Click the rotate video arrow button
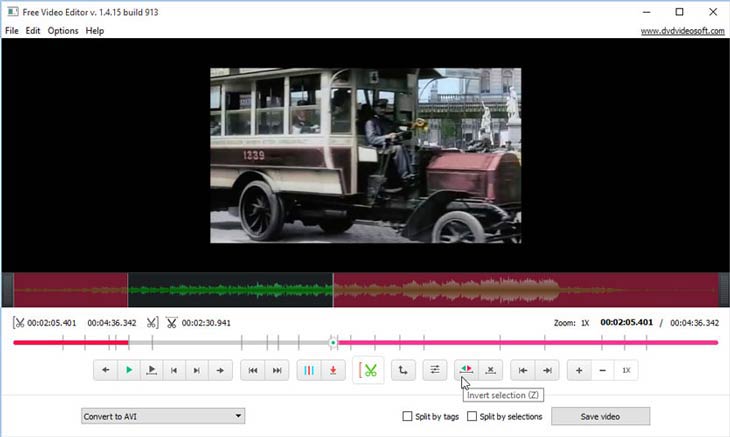Viewport: 730px width, 437px height. (x=403, y=370)
